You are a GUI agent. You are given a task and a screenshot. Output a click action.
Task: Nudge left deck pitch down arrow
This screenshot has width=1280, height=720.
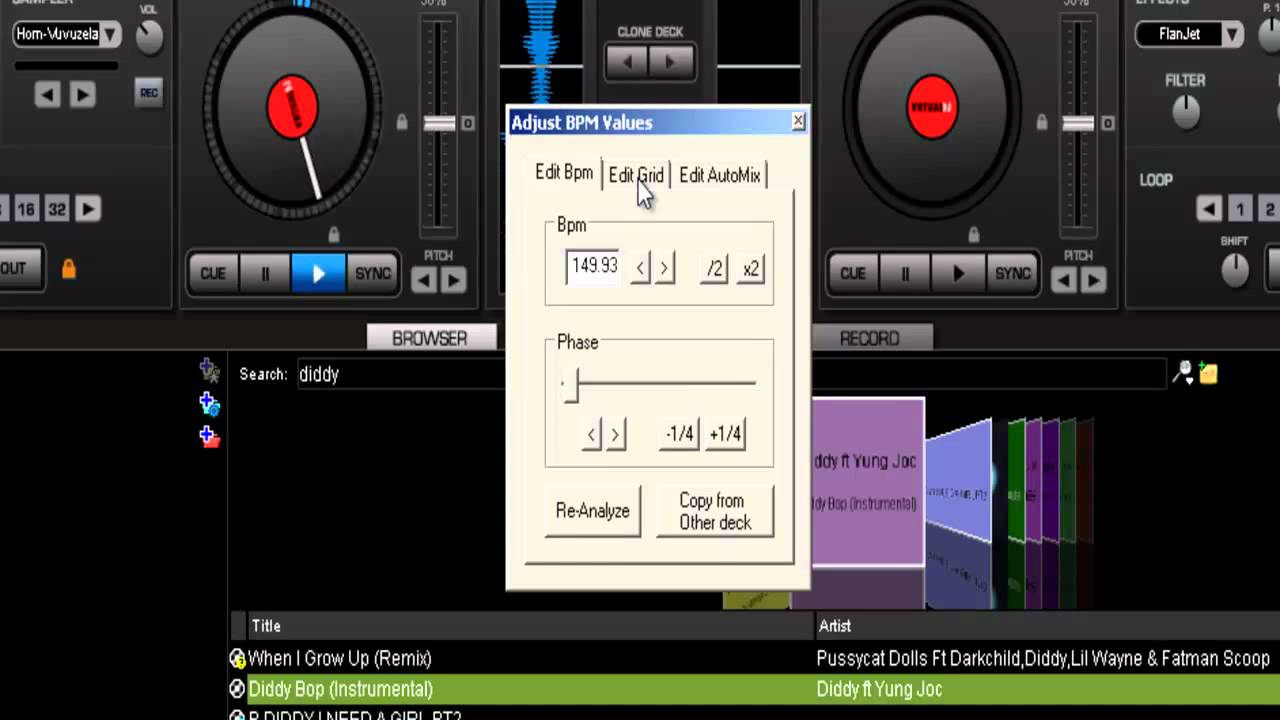tap(424, 281)
